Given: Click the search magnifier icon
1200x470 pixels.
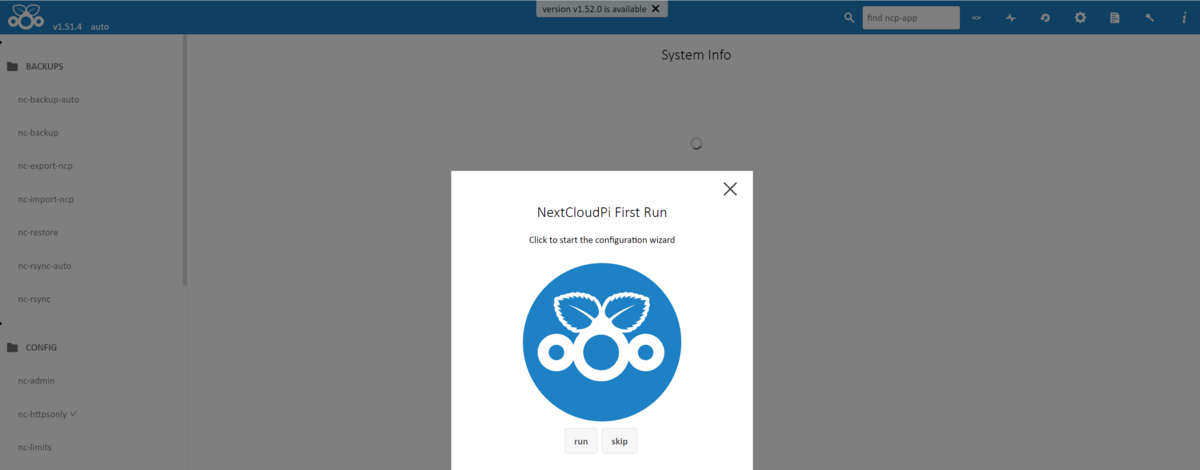Looking at the screenshot, I should (850, 18).
